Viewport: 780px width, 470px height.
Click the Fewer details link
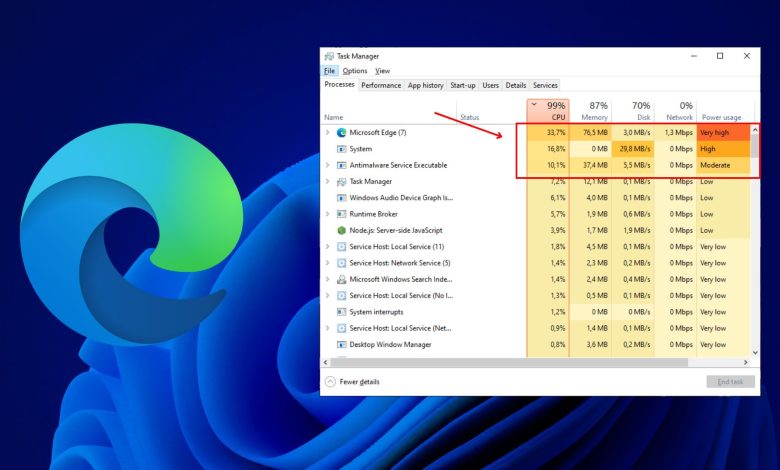point(359,382)
